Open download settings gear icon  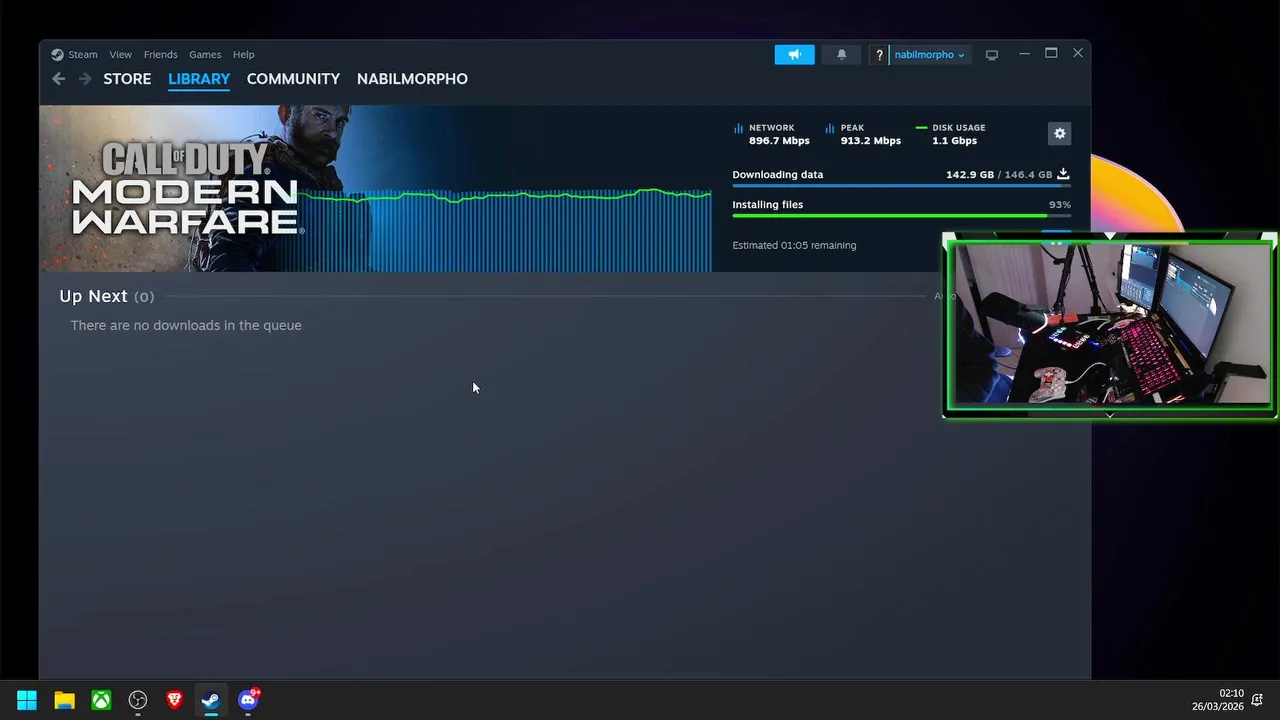(1060, 133)
